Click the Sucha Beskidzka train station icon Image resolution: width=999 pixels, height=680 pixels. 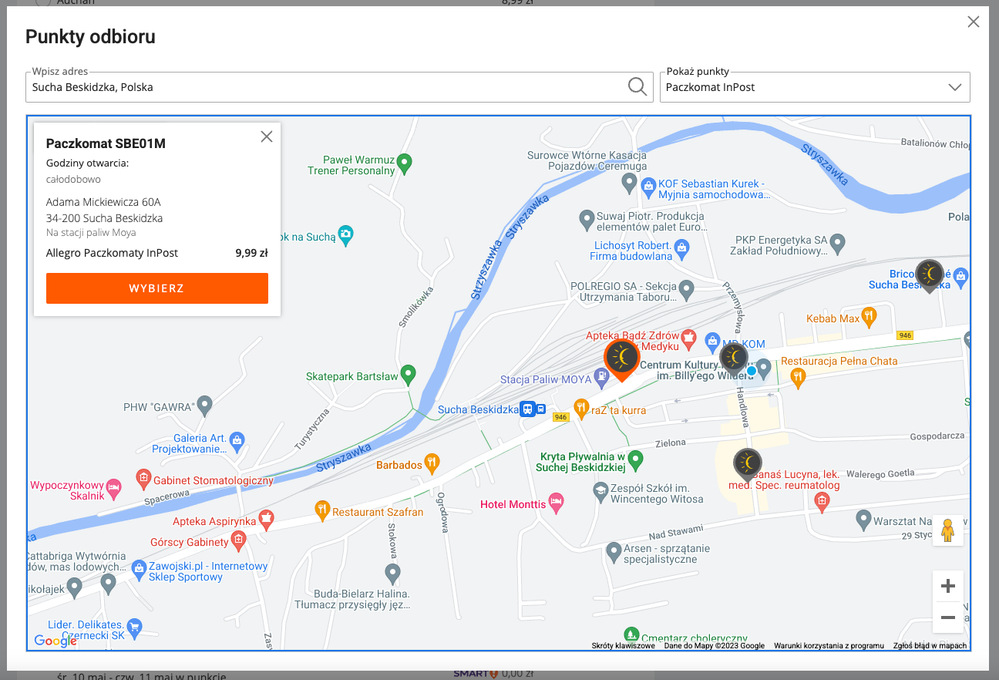point(528,409)
